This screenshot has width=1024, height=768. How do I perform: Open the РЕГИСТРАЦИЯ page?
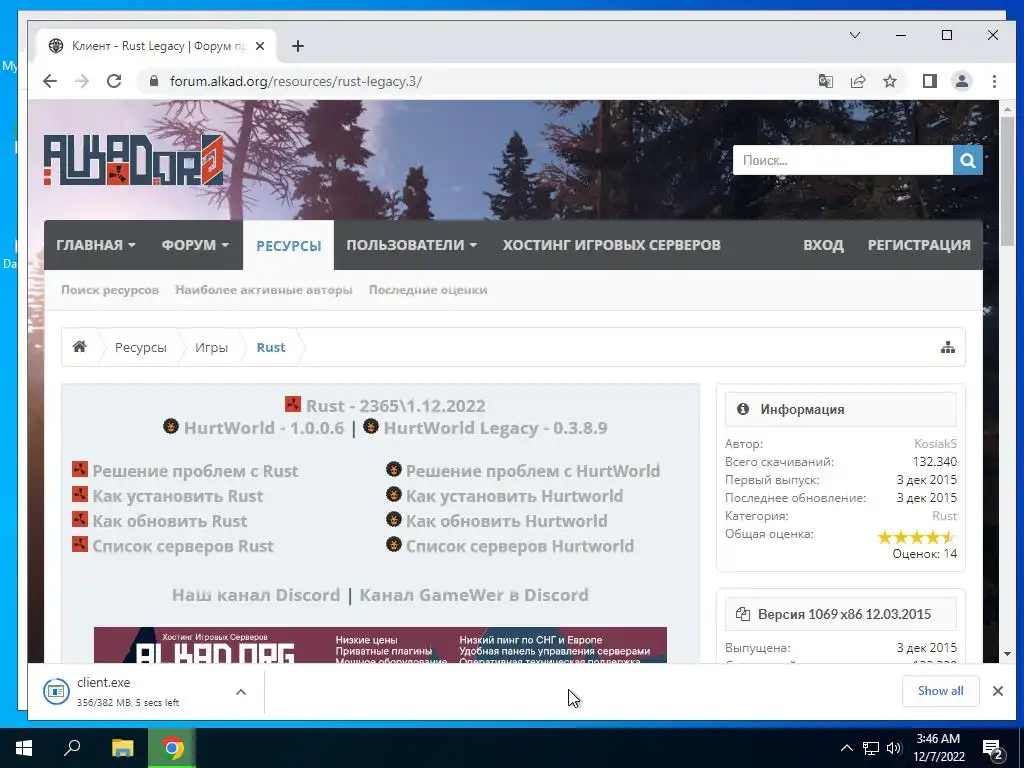(x=919, y=245)
